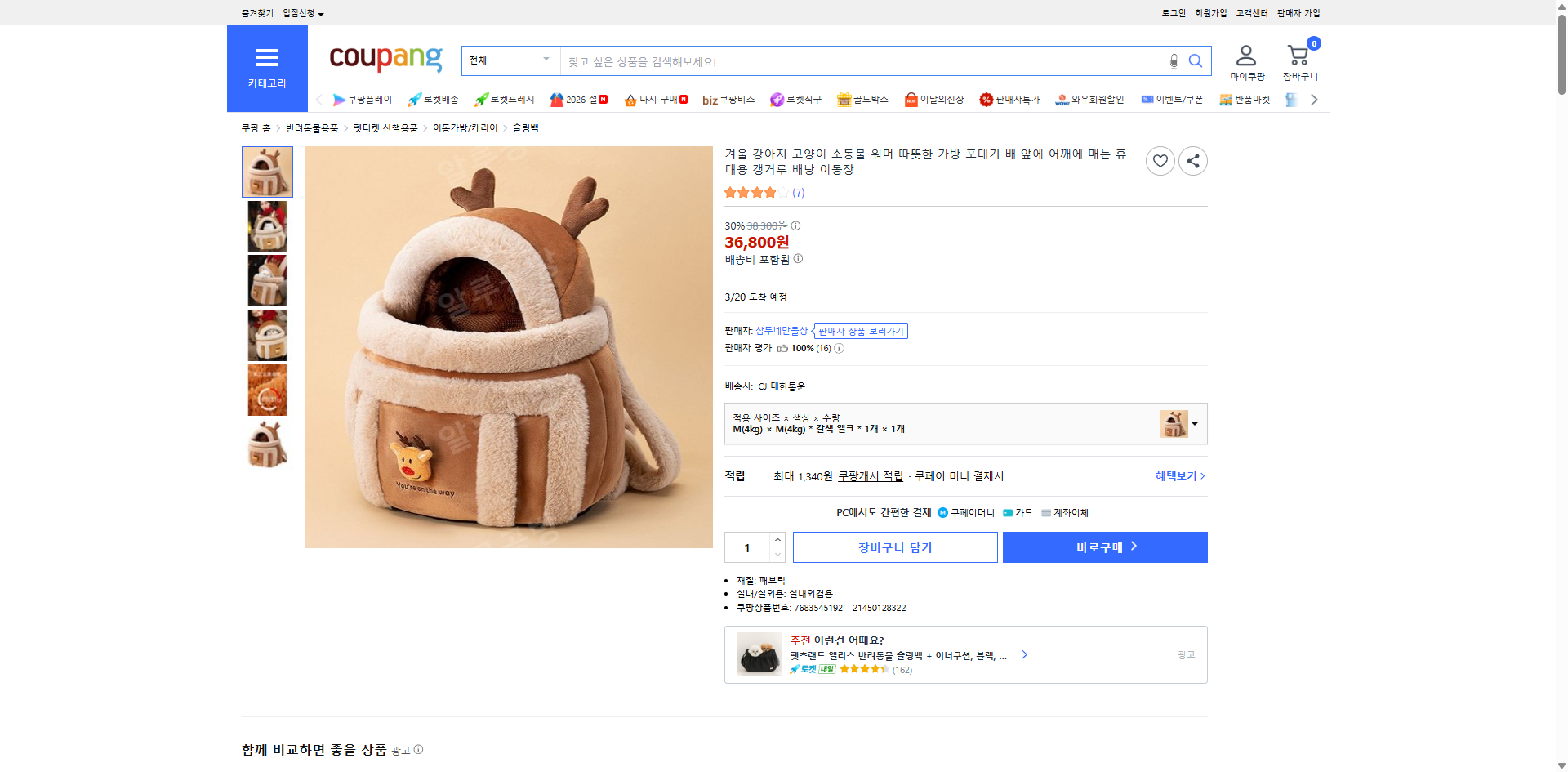The height and width of the screenshot is (772, 1568).
Task: Open 골드박스 deals via its gift icon
Action: [844, 99]
